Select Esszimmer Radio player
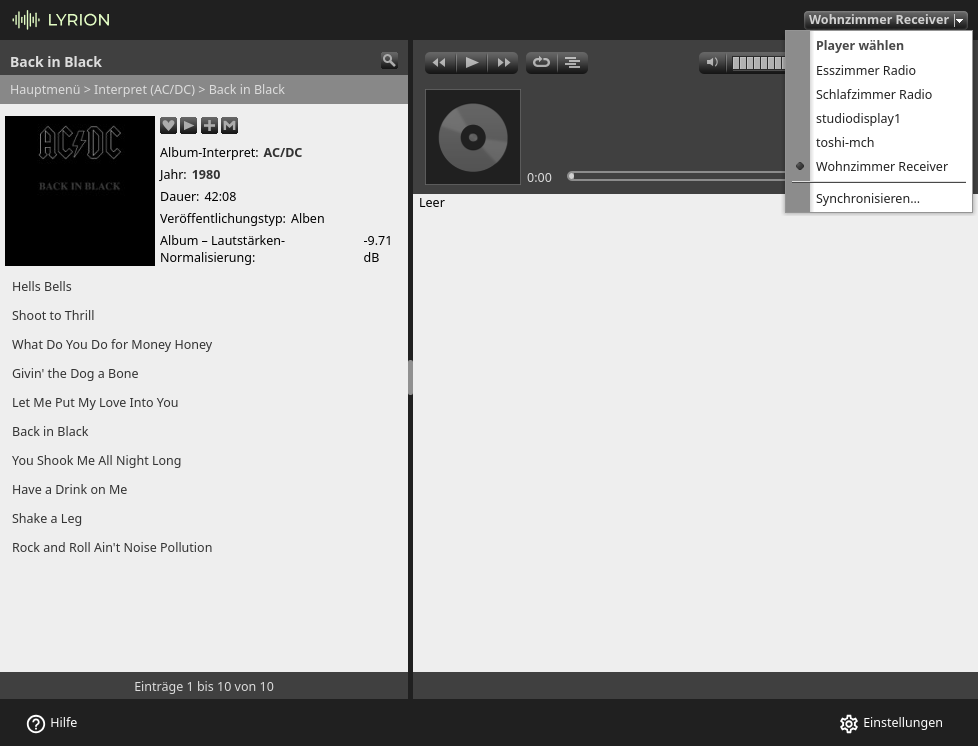 coord(865,70)
